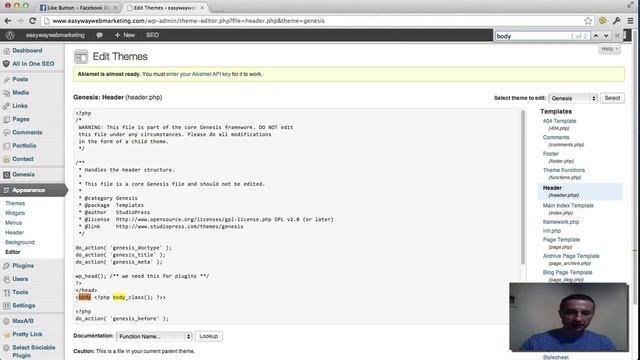The height and width of the screenshot is (360, 640).
Task: Open Menus under Appearance
Action: 13,223
